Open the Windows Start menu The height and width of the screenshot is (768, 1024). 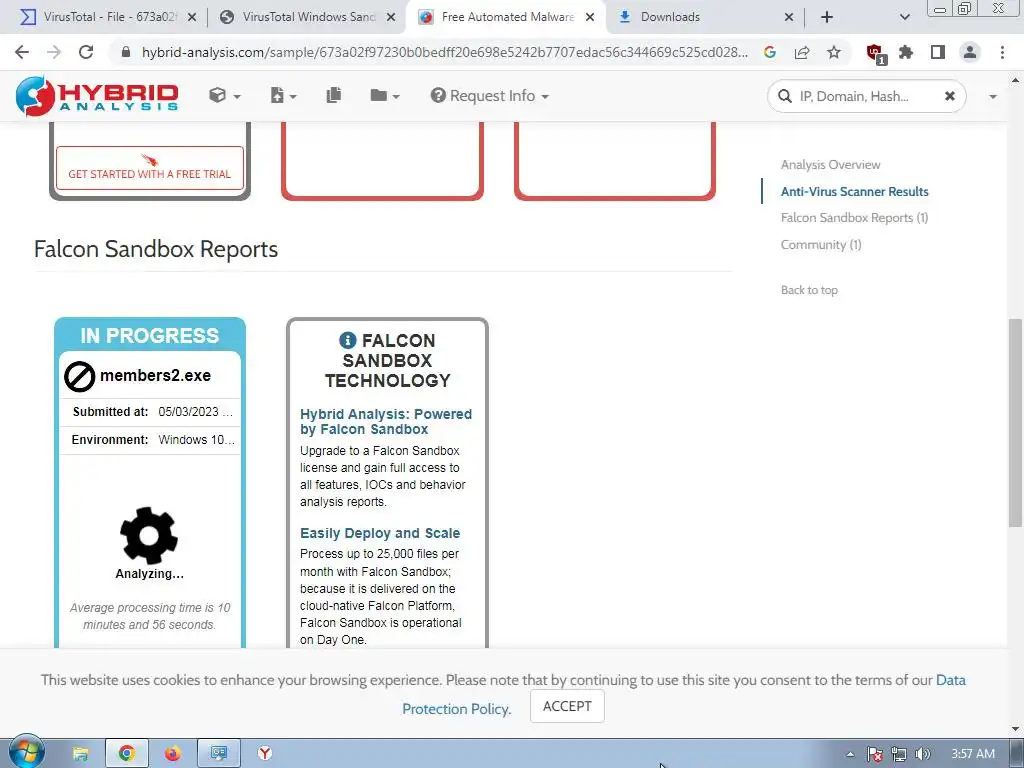[26, 752]
